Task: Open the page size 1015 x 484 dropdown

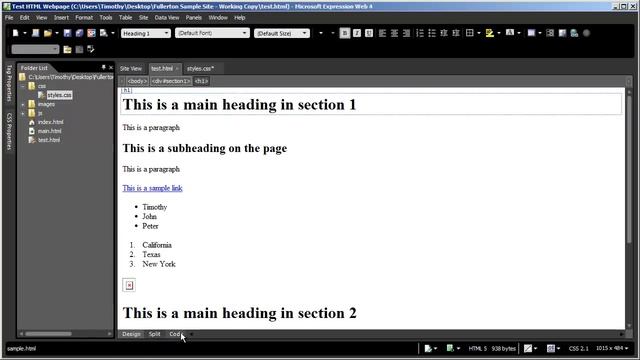Action: (x=612, y=348)
